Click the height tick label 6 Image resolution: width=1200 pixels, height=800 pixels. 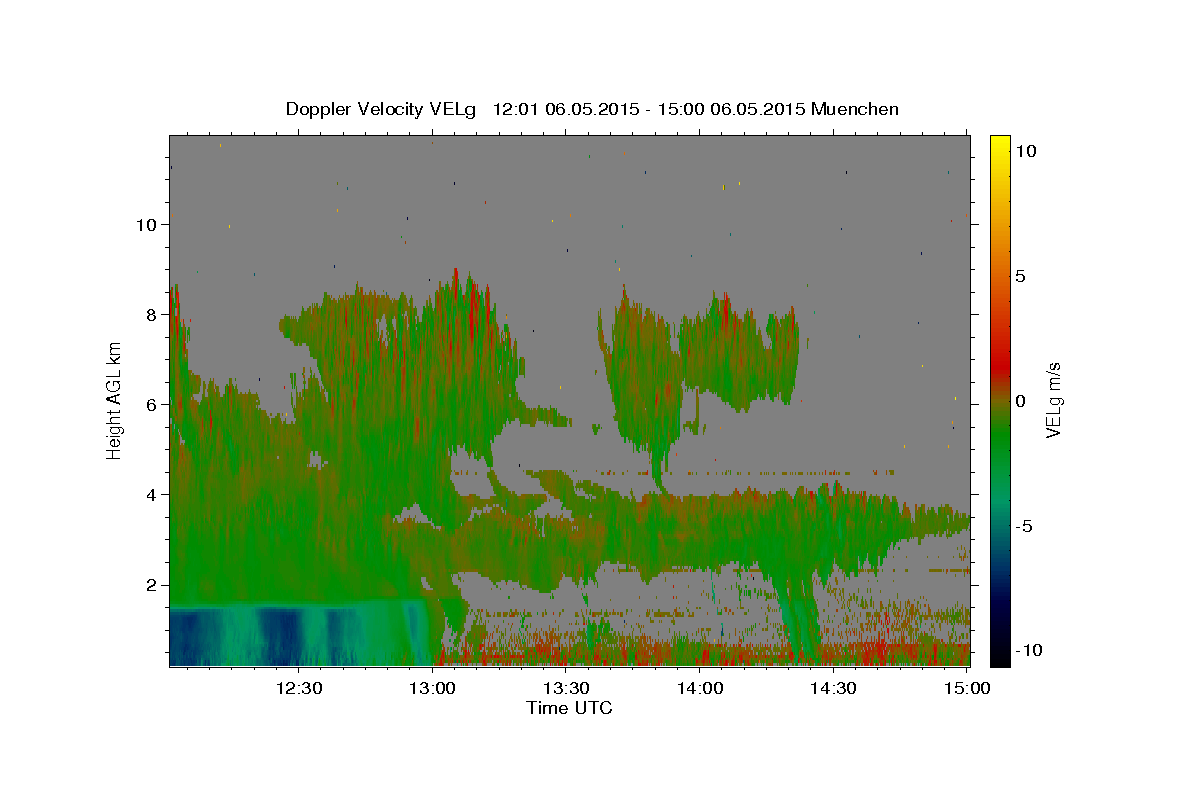[153, 405]
